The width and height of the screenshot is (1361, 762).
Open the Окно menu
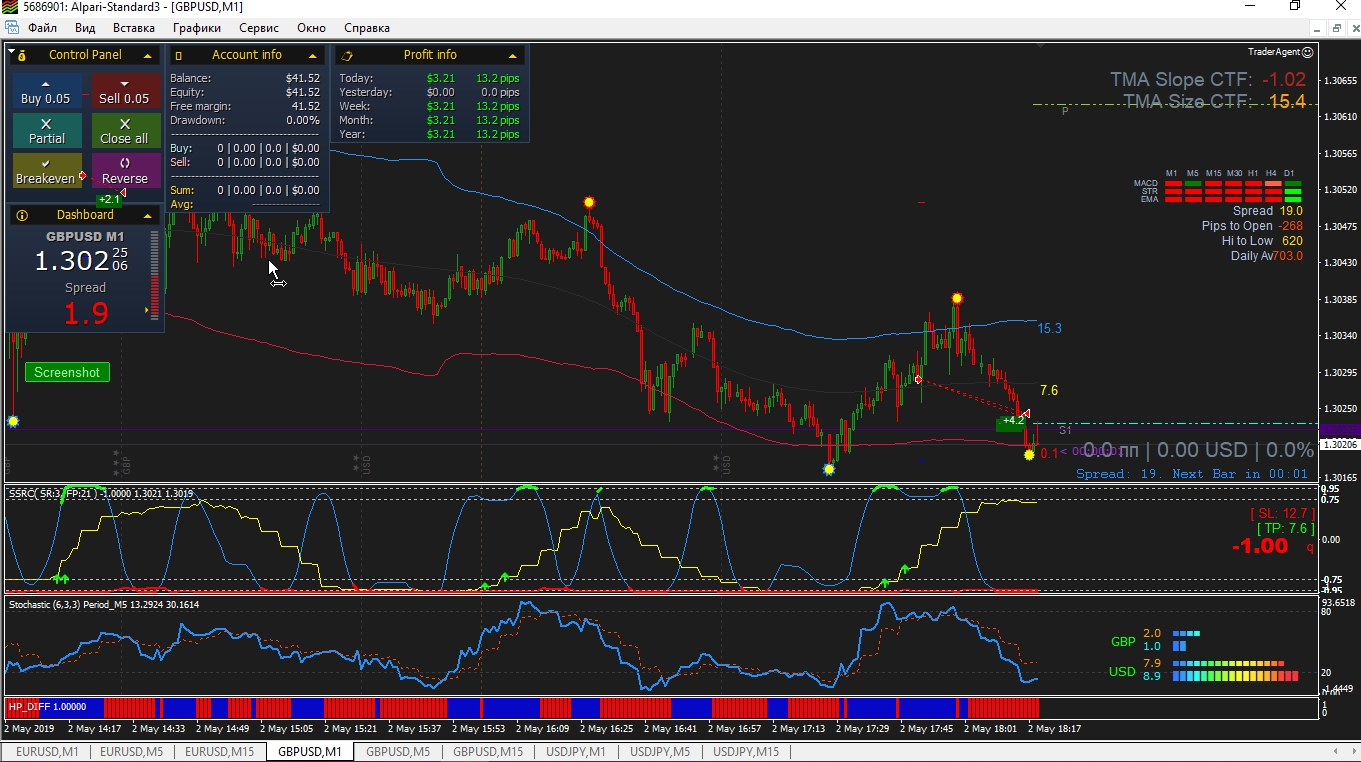pos(312,28)
